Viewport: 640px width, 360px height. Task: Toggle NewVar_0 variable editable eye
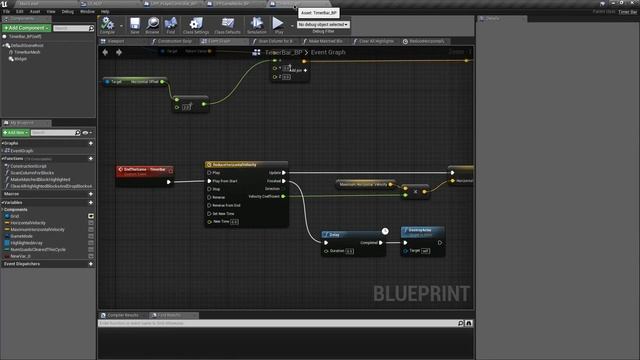click(91, 256)
